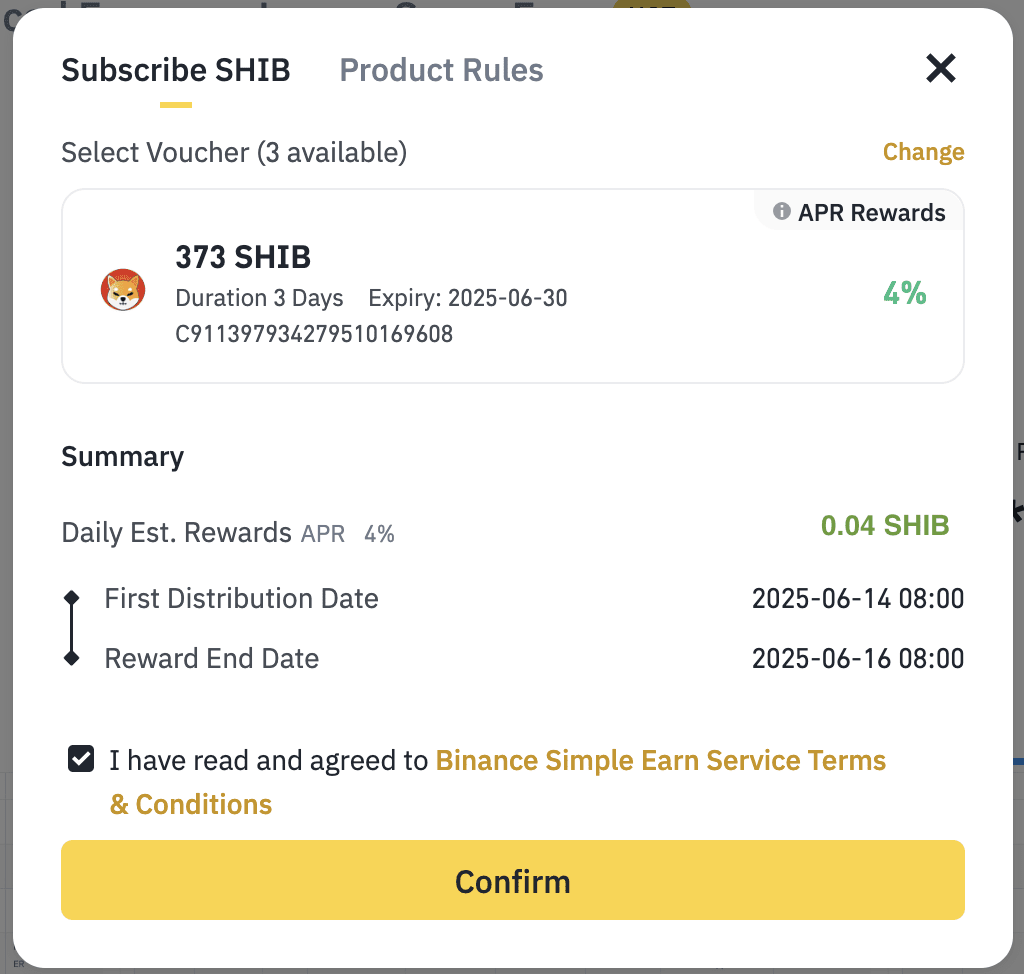The width and height of the screenshot is (1024, 974).
Task: Click the voucher code C911397934279510169608
Action: [314, 333]
